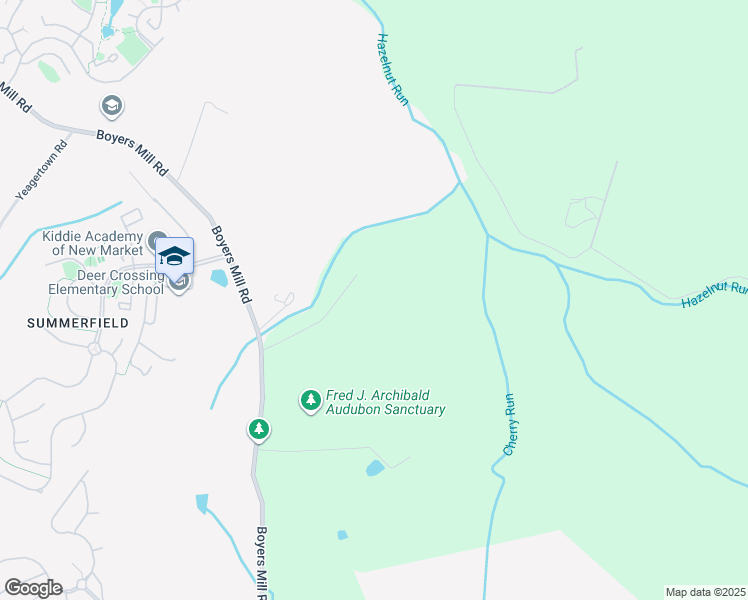Click the Yeagertown Rd street label
The image size is (748, 600).
(42, 170)
